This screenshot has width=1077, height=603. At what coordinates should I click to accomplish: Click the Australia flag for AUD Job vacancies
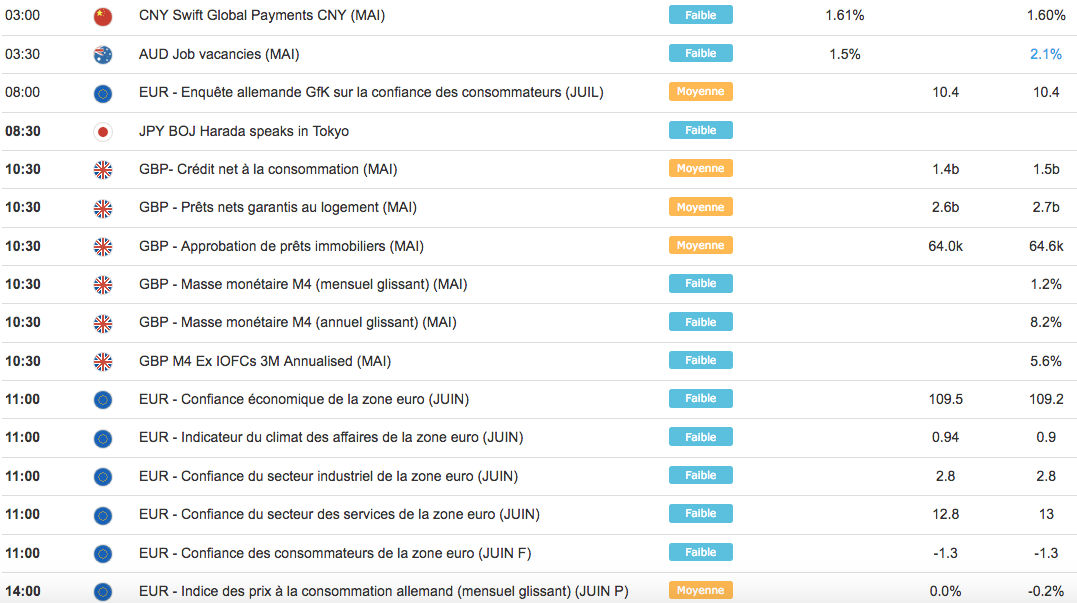pyautogui.click(x=102, y=55)
